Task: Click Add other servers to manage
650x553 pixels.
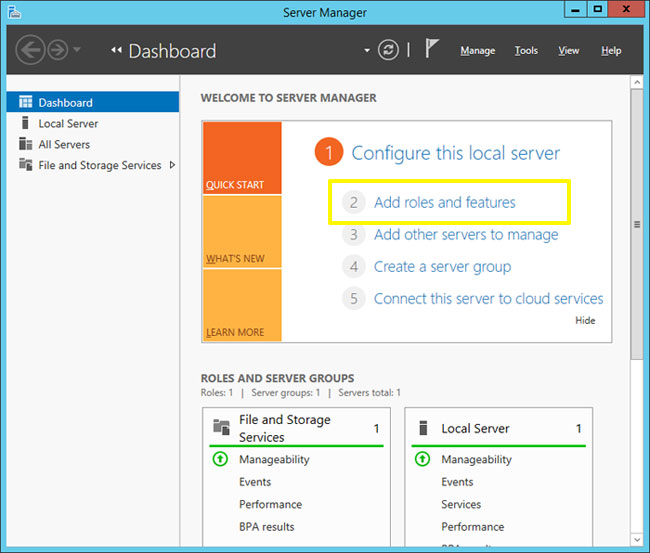Action: tap(466, 235)
